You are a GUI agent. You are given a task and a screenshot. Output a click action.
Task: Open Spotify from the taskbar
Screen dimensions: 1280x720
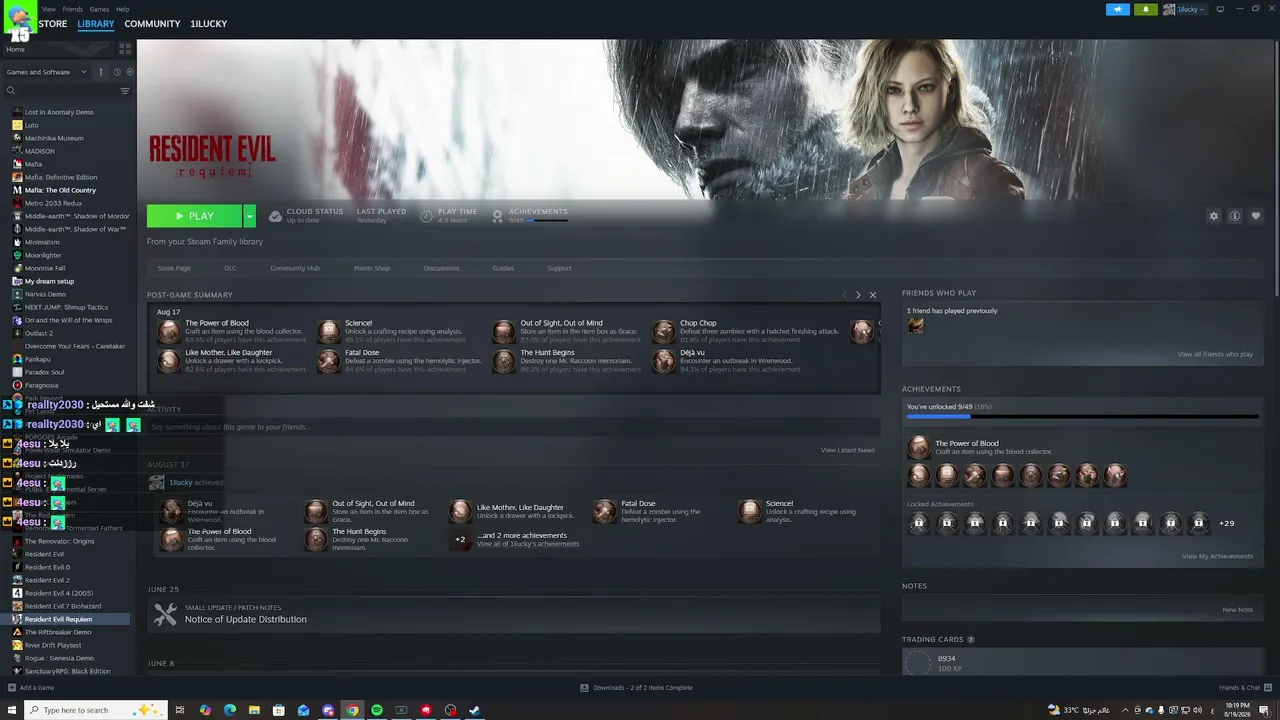[377, 710]
